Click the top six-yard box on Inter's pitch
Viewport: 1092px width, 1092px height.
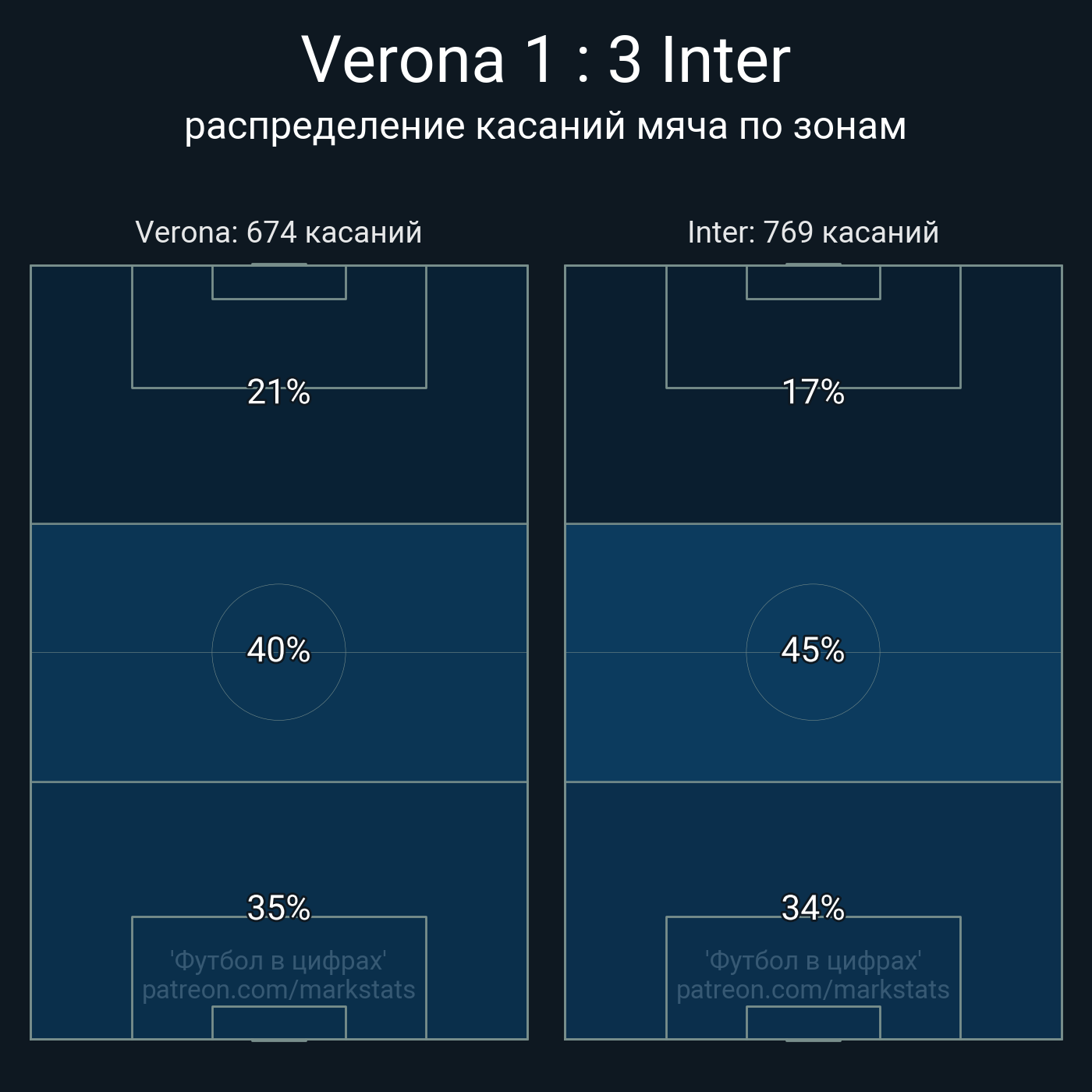[x=813, y=282]
